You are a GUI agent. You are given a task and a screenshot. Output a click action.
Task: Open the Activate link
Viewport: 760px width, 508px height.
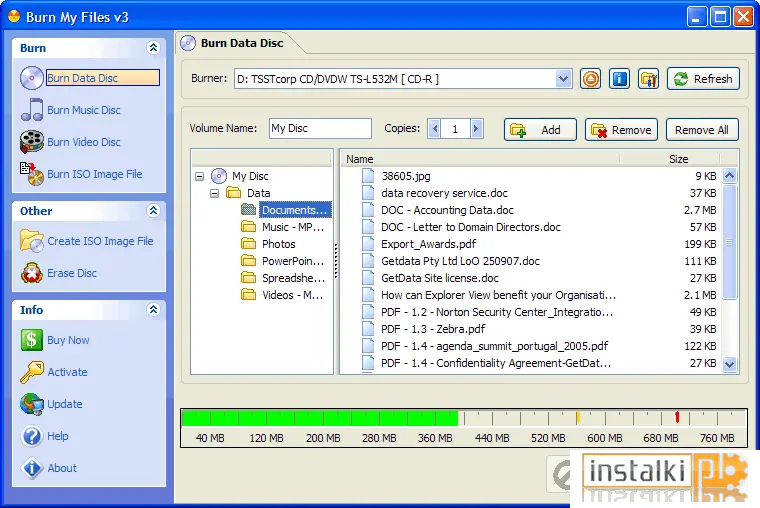(67, 372)
